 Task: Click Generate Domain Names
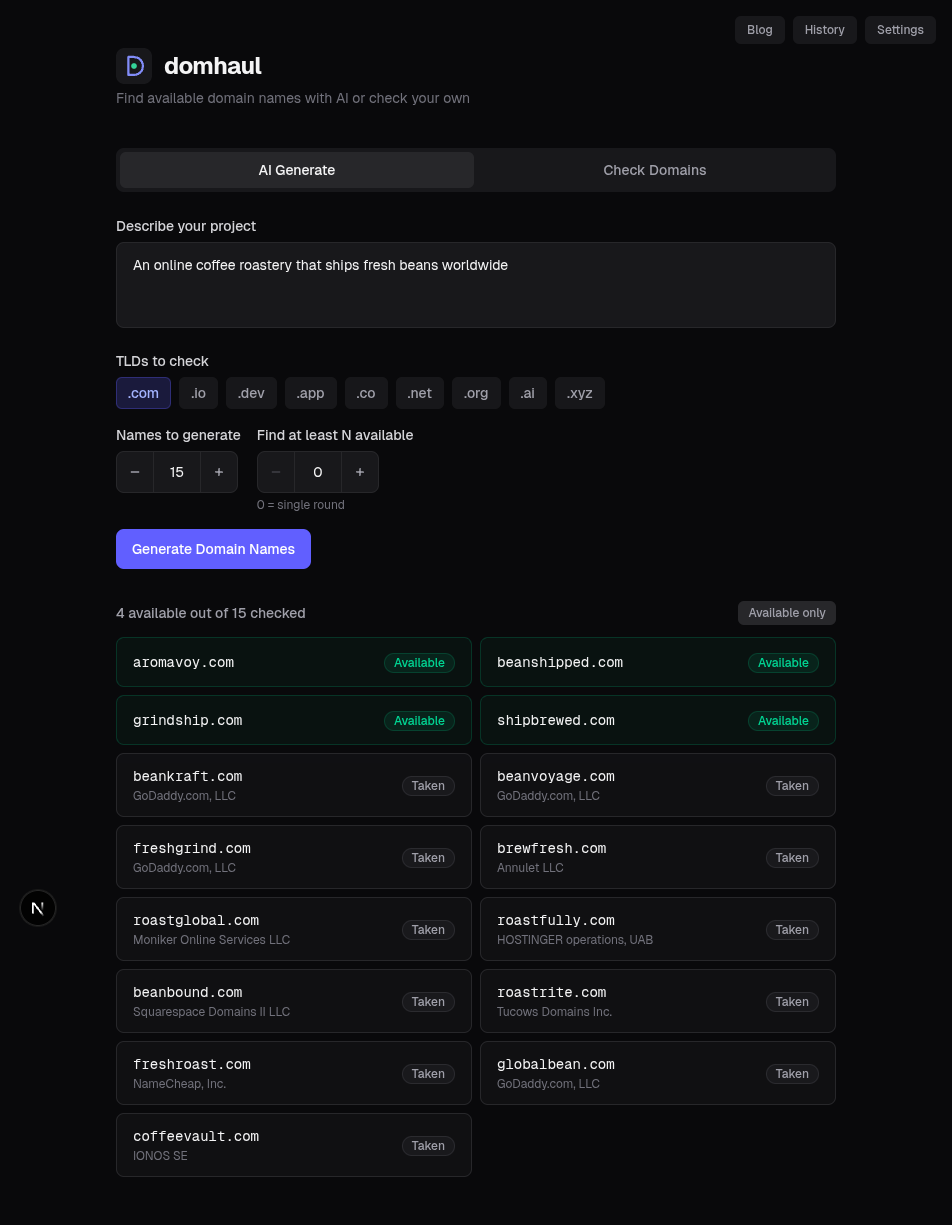click(x=213, y=549)
